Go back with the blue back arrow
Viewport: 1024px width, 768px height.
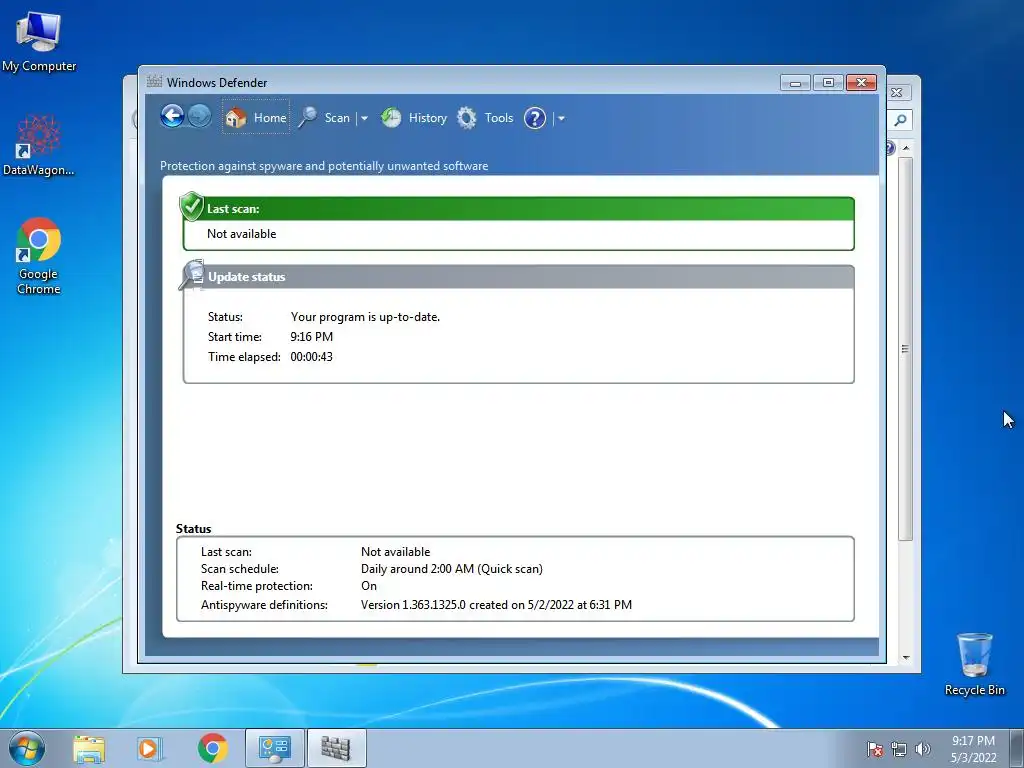[172, 117]
